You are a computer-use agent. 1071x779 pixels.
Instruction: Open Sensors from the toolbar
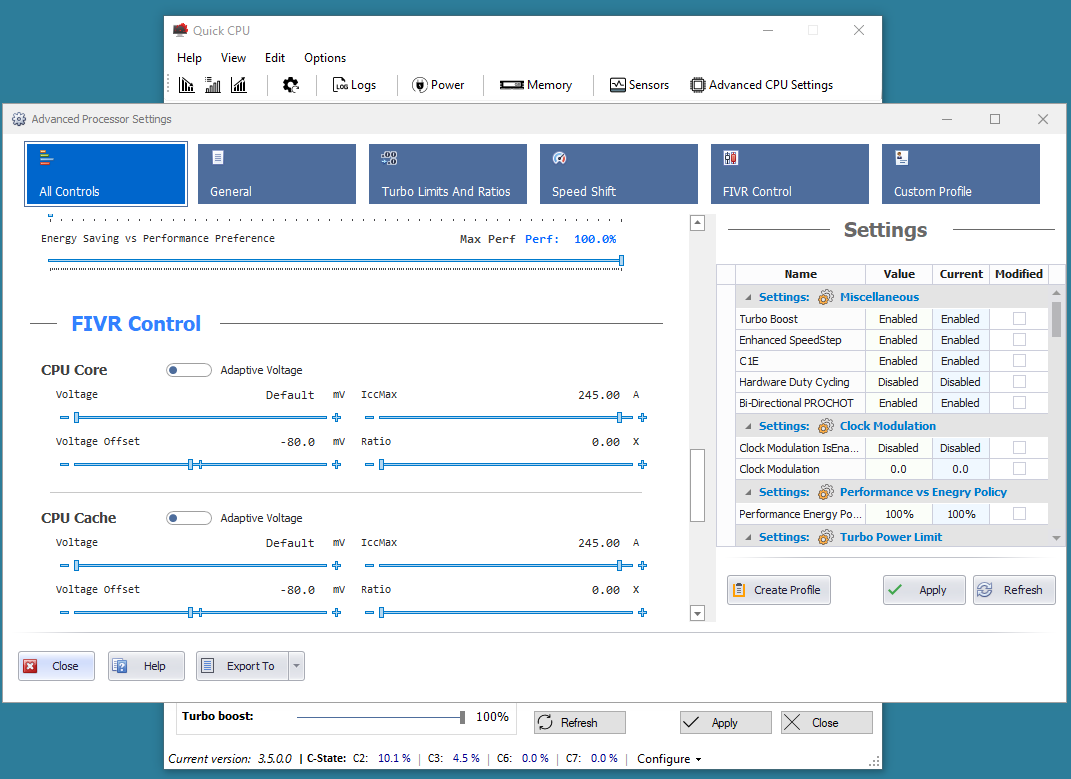tap(639, 85)
